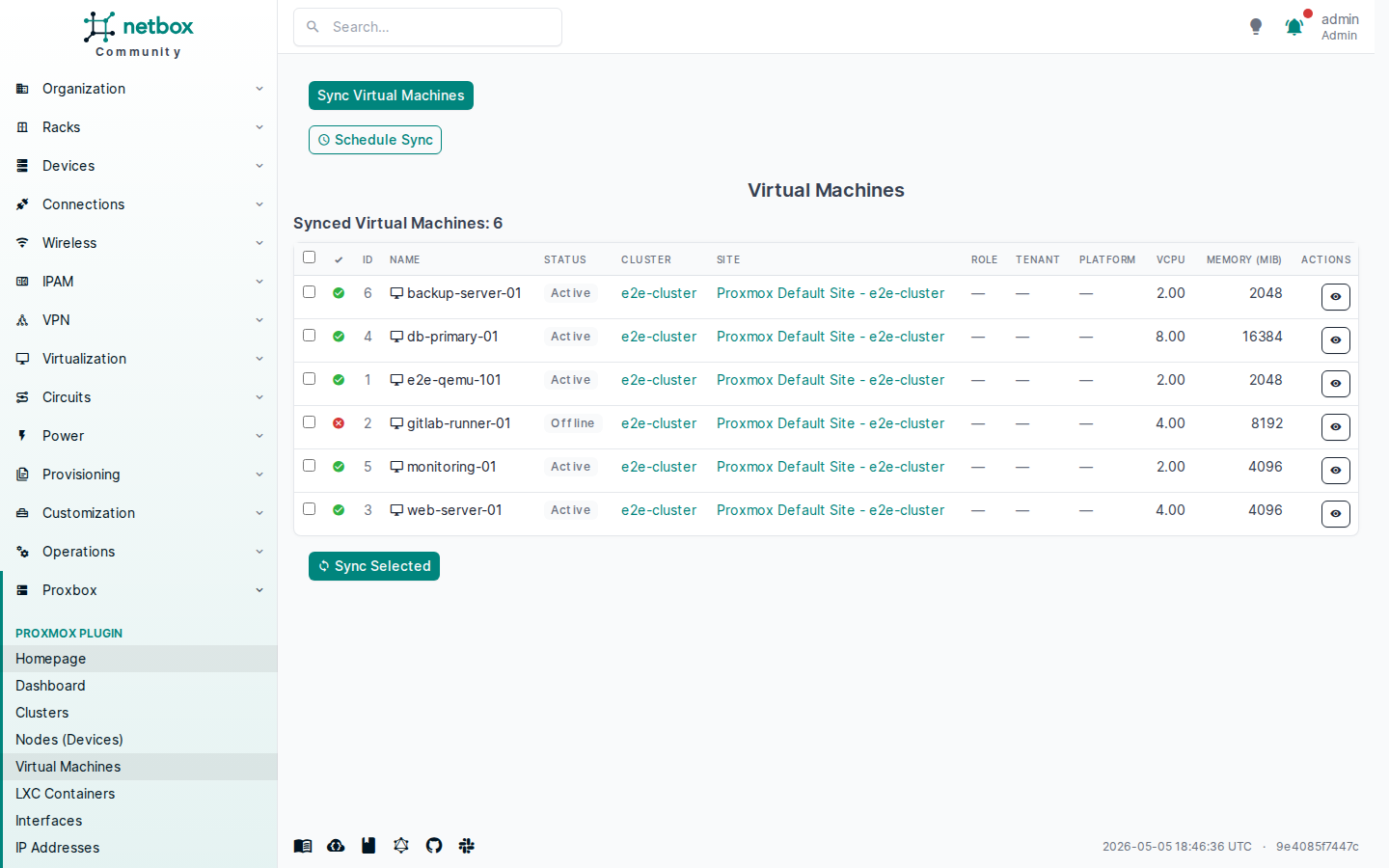Open the notifications bell icon
Screen dimensions: 1389x868
[1294, 27]
